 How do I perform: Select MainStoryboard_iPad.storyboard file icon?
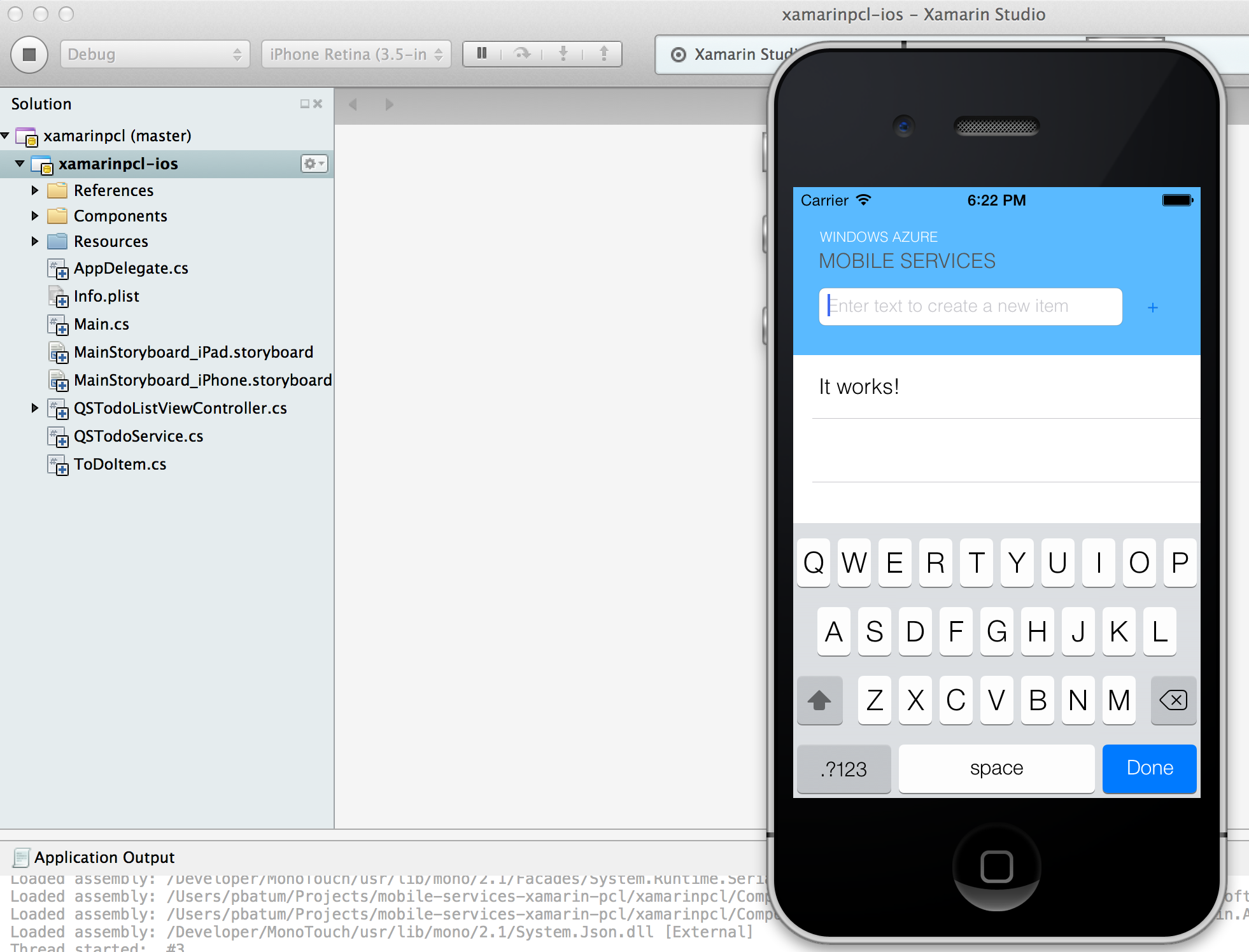[58, 353]
